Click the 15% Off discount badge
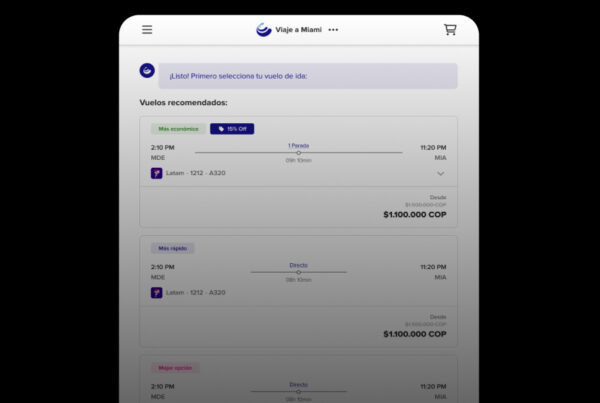Viewport: 600px width, 403px height. [232, 129]
